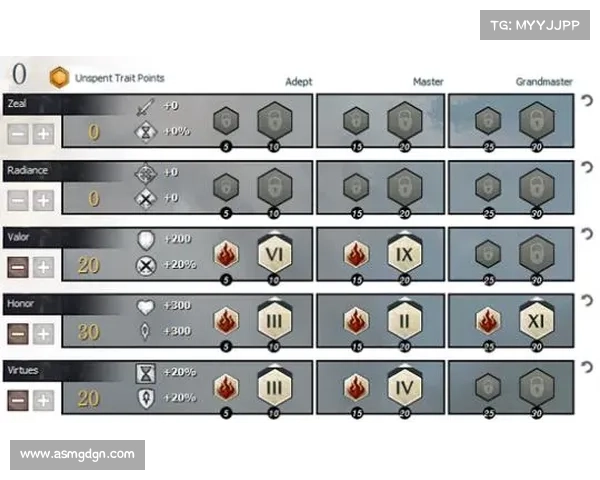Click the Honor adept flame minor trait
The image size is (600, 480).
227,322
